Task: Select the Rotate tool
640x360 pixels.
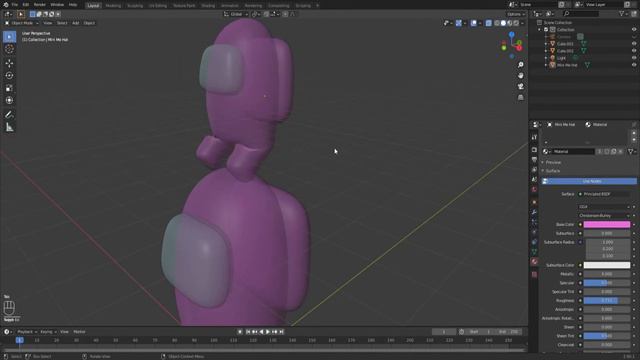Action: pyautogui.click(x=9, y=76)
